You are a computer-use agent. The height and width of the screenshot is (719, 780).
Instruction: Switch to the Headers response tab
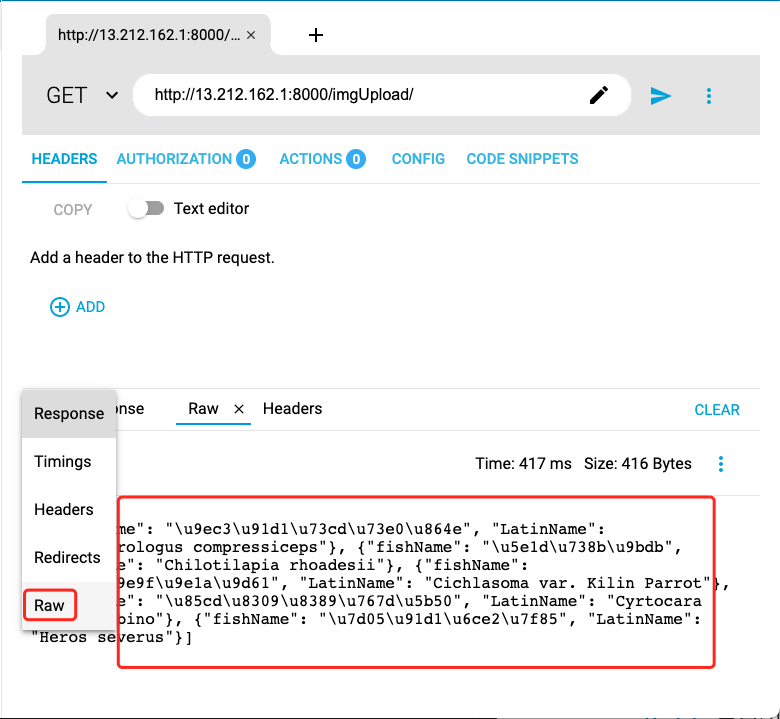click(292, 409)
